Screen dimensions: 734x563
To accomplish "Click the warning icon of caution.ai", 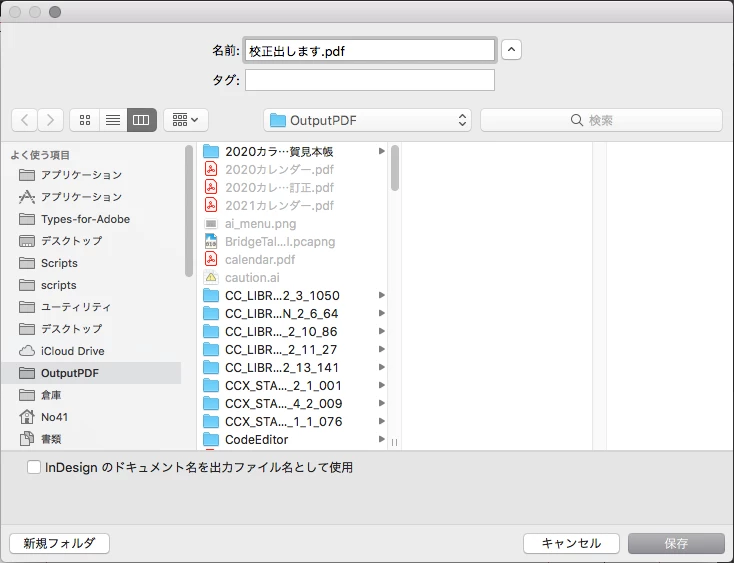I will (211, 277).
